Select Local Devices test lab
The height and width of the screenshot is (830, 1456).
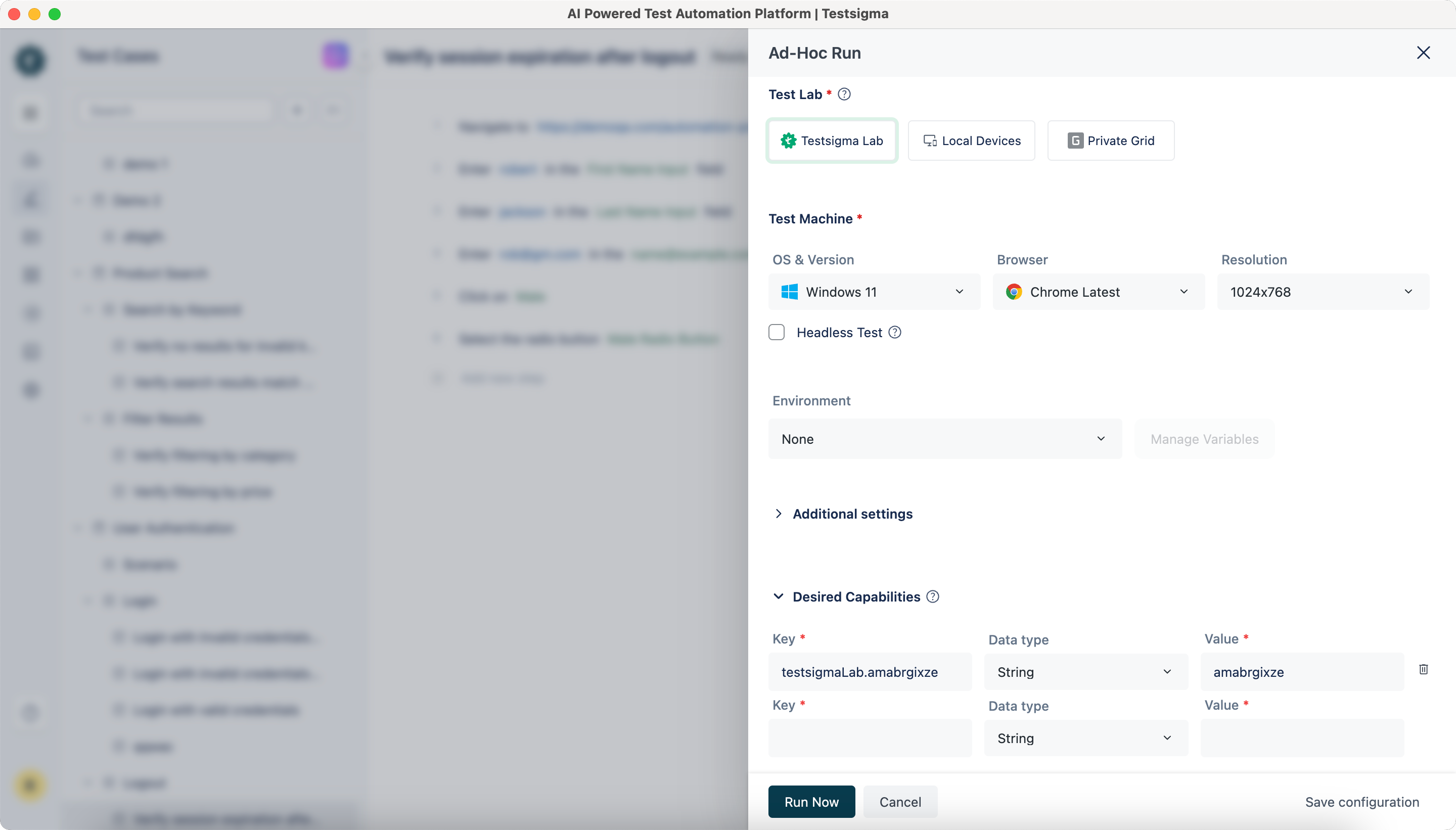(972, 140)
